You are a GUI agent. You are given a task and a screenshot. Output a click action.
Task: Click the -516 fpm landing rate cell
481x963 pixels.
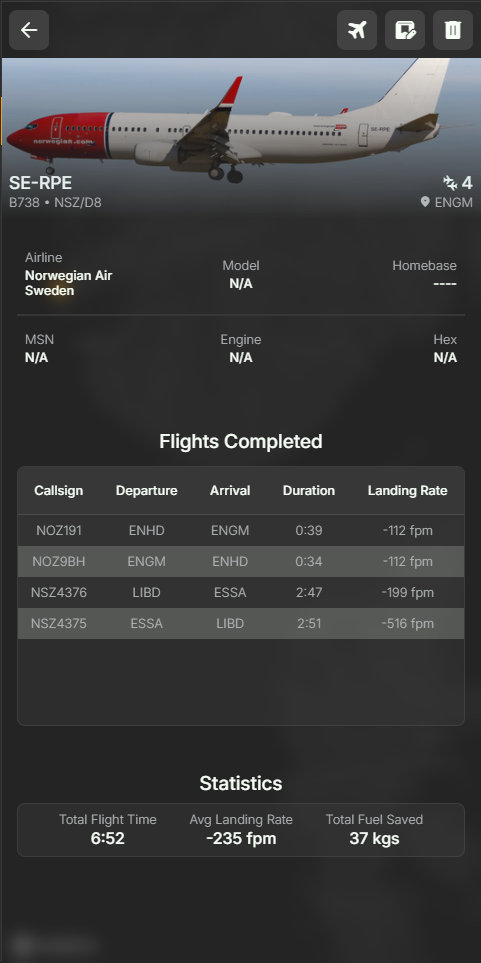[407, 623]
